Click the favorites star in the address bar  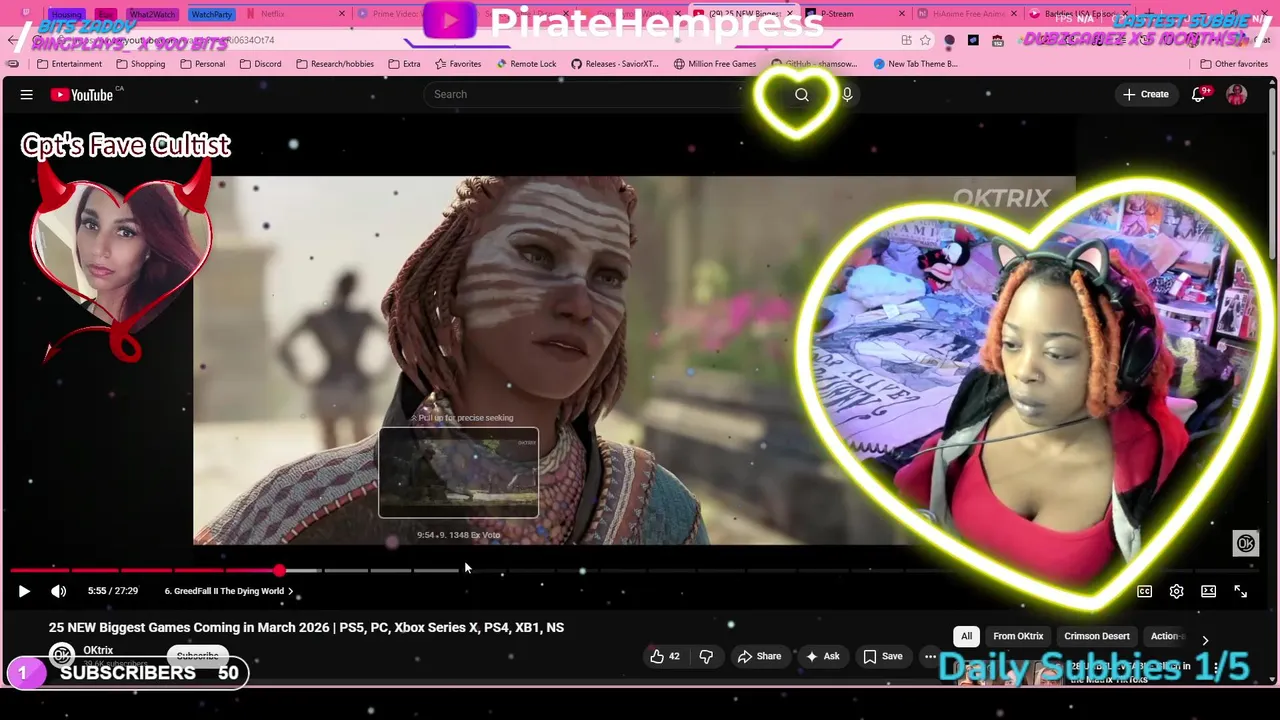tap(925, 40)
